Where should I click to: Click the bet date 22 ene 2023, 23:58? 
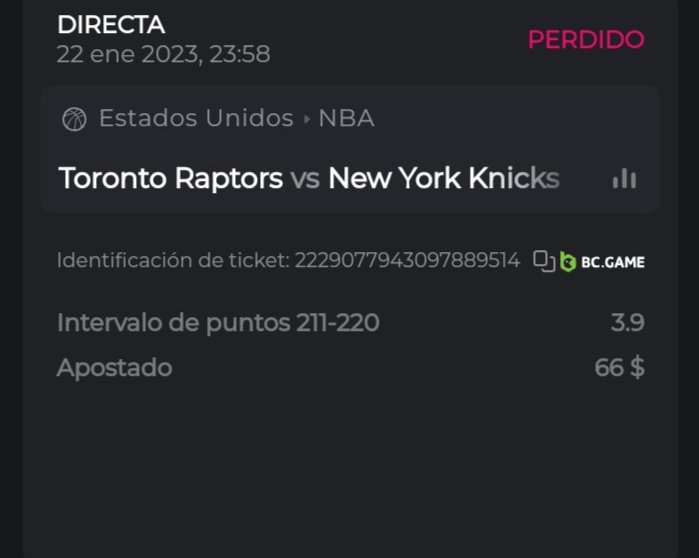163,54
